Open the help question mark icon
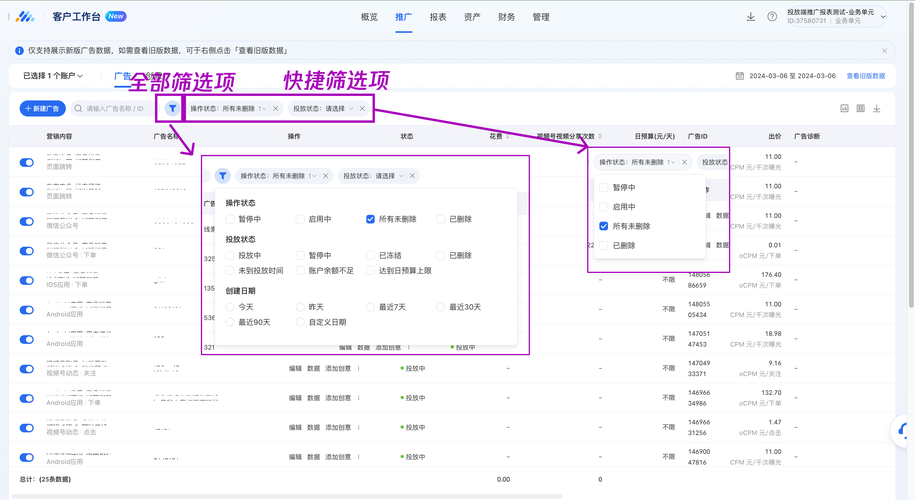This screenshot has width=915, height=500. click(x=772, y=17)
